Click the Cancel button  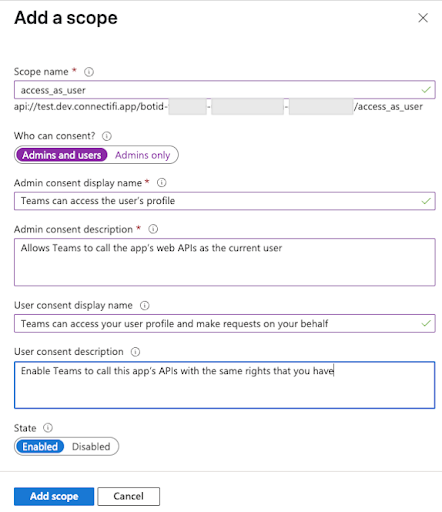coord(129,496)
